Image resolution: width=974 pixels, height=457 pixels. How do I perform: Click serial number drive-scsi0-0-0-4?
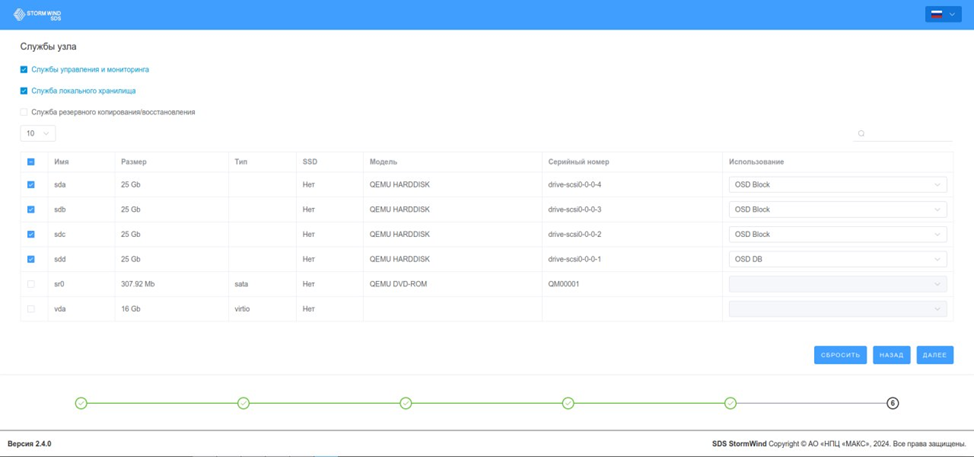tap(575, 184)
